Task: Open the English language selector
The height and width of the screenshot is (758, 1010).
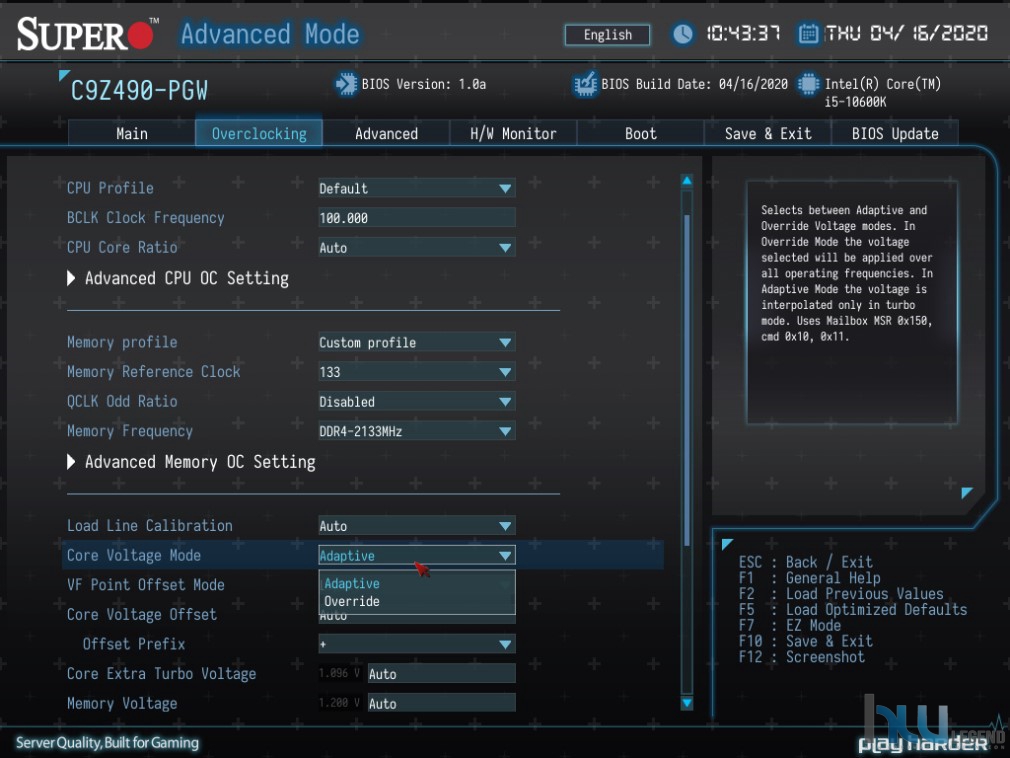Action: point(607,35)
